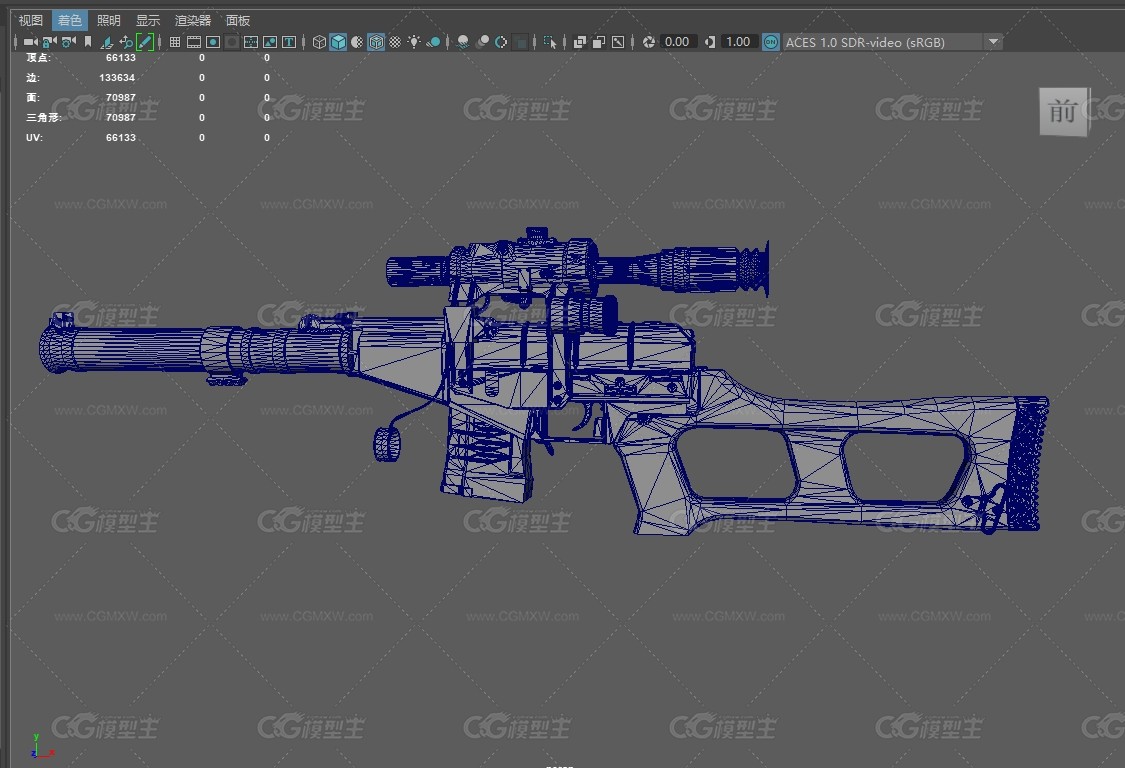Click the 面 row value 70987
The height and width of the screenshot is (768, 1125).
click(121, 98)
